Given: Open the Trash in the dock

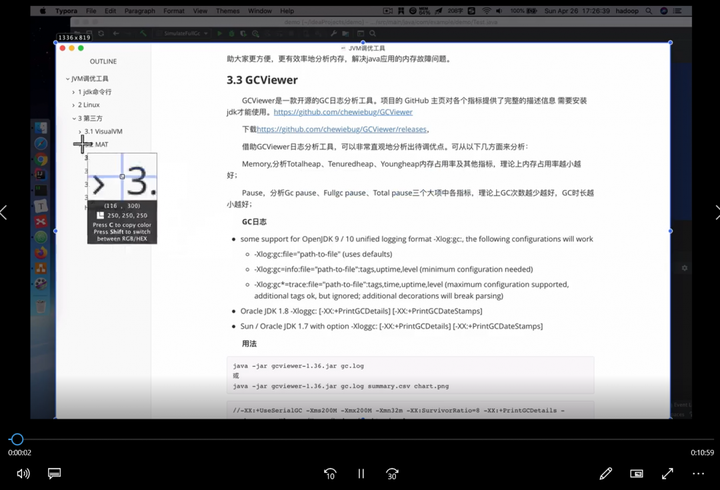Looking at the screenshot, I should click(x=41, y=306).
